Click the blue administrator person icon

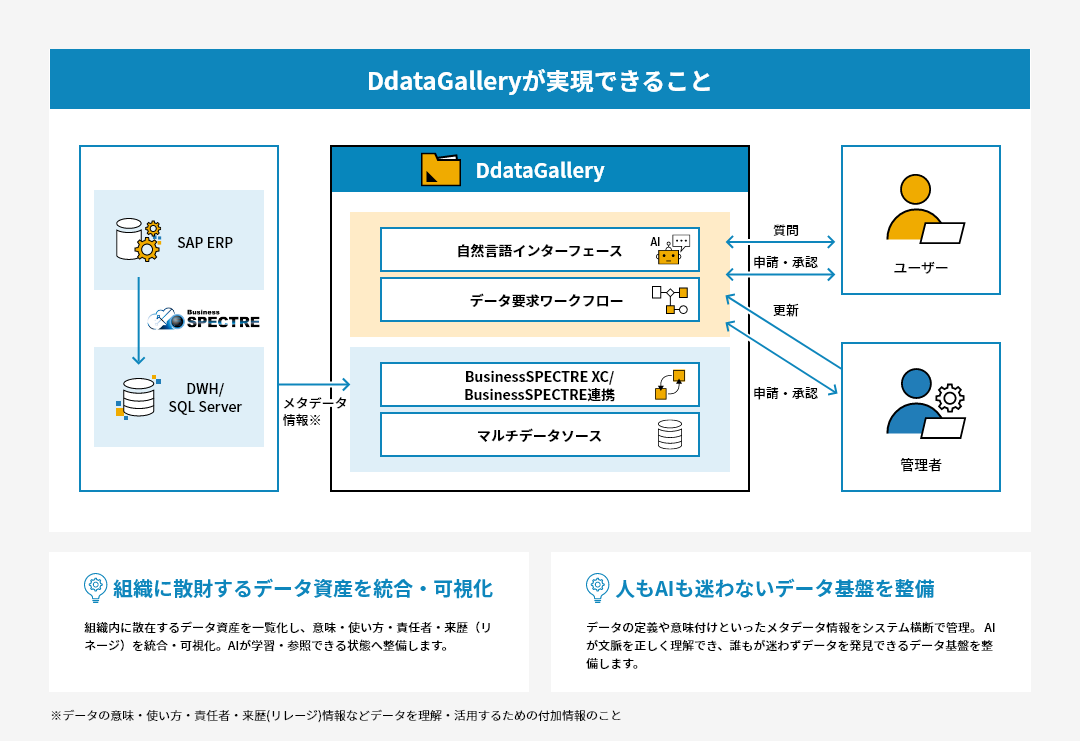tap(925, 404)
